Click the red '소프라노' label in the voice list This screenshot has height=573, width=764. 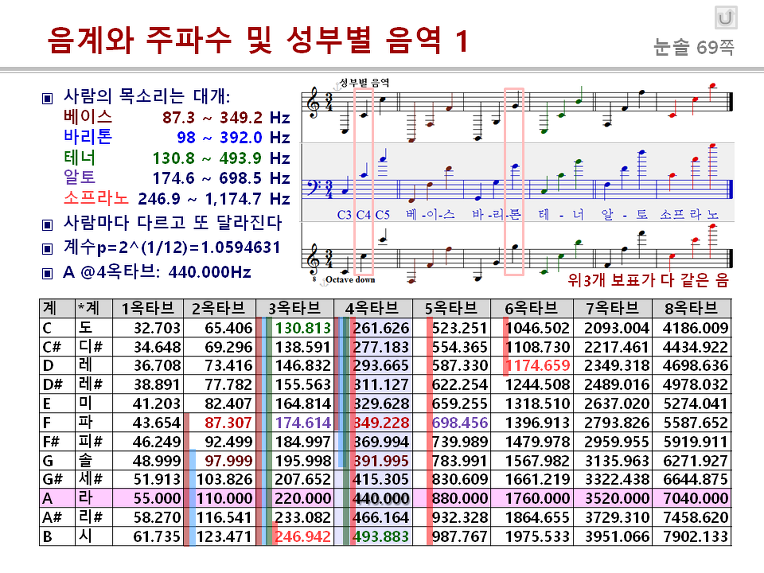click(96, 198)
